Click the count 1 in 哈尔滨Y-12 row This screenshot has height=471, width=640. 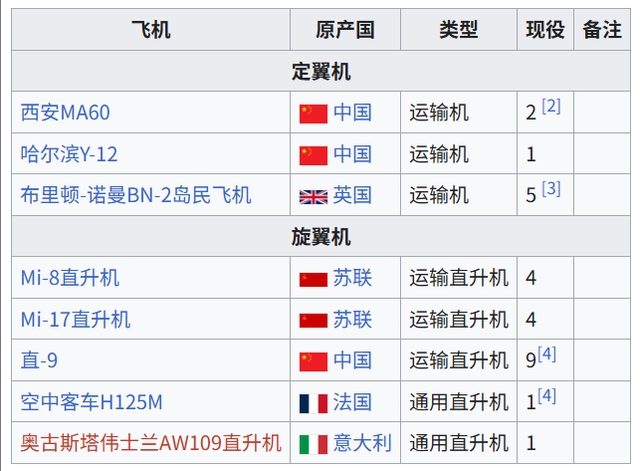531,155
